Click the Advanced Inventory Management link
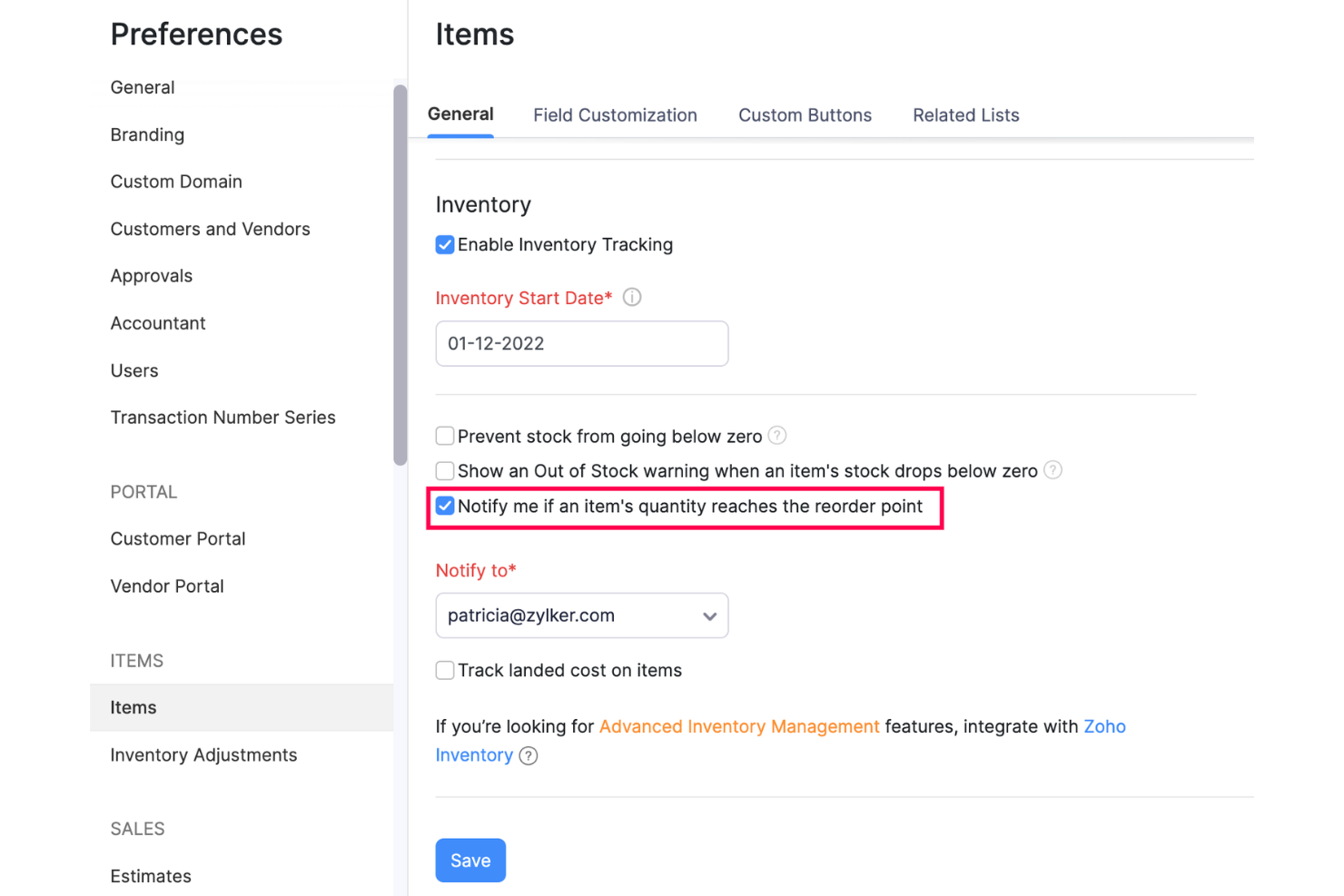This screenshot has height=896, width=1344. (738, 726)
